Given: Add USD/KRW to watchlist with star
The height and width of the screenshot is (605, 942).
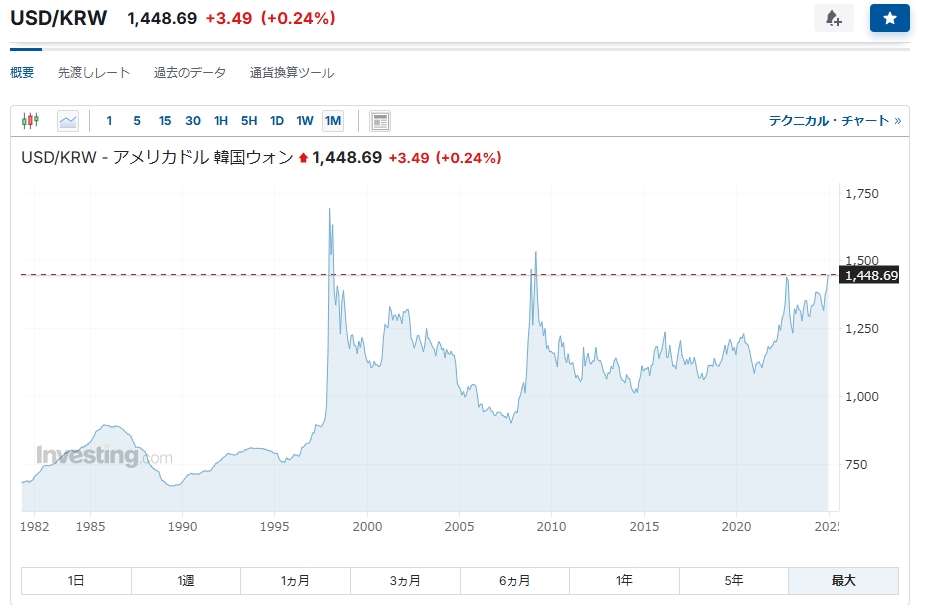Looking at the screenshot, I should click(889, 18).
